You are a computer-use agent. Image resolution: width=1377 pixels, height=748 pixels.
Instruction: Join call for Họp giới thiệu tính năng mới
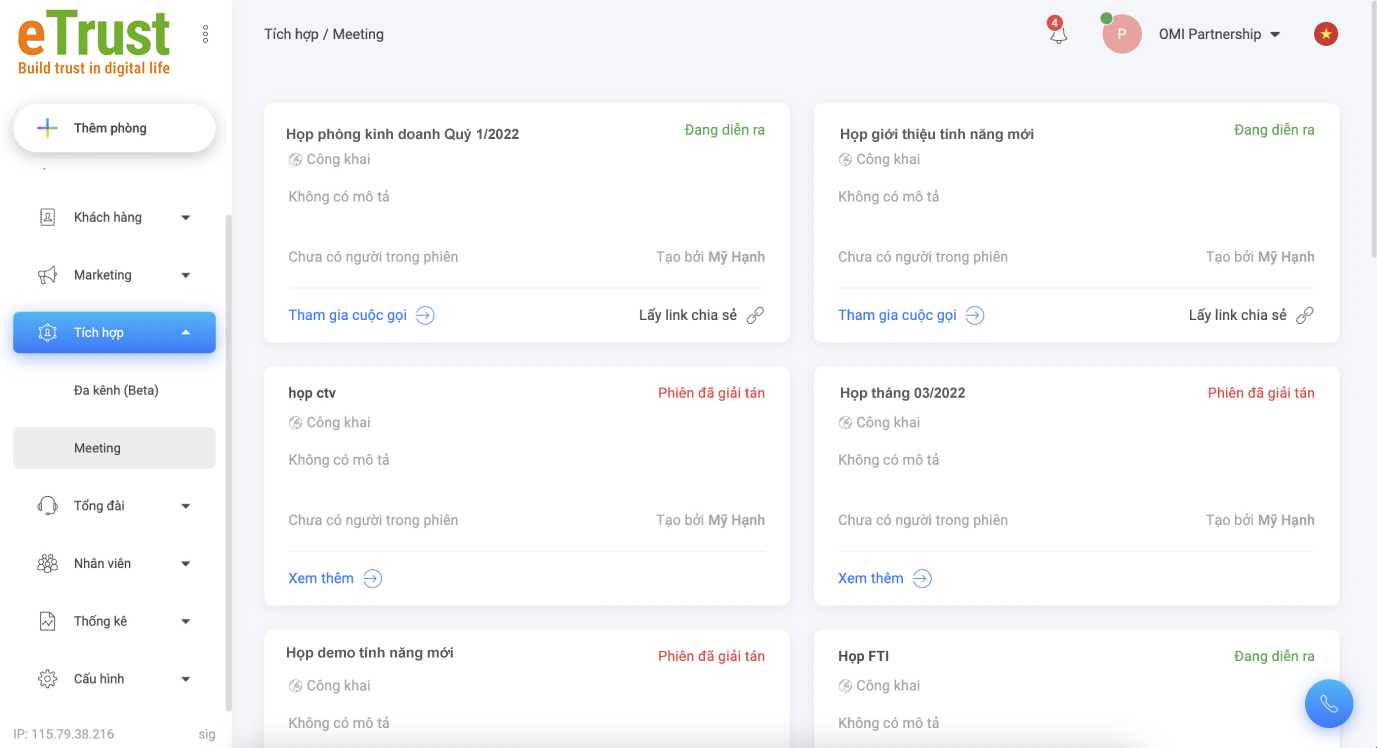(x=897, y=315)
